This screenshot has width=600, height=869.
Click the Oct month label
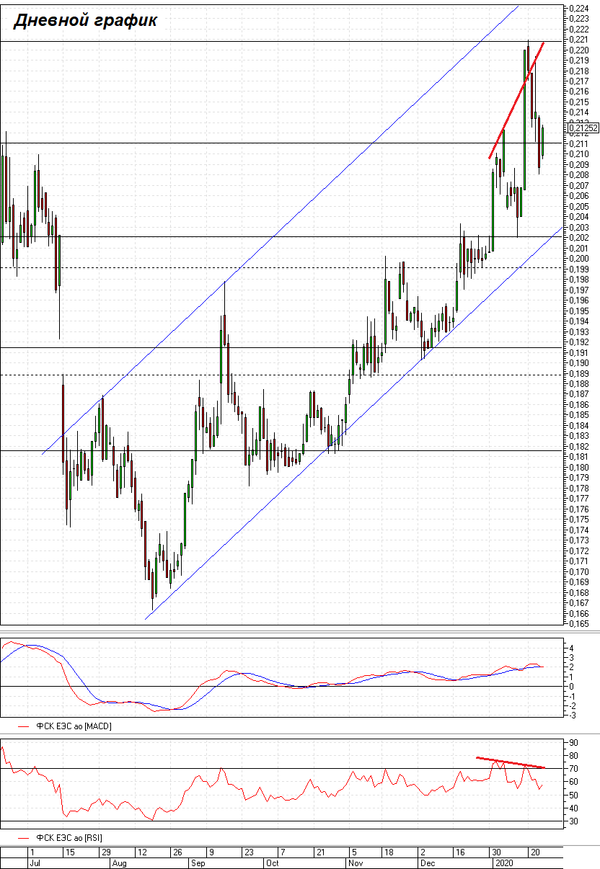272,863
